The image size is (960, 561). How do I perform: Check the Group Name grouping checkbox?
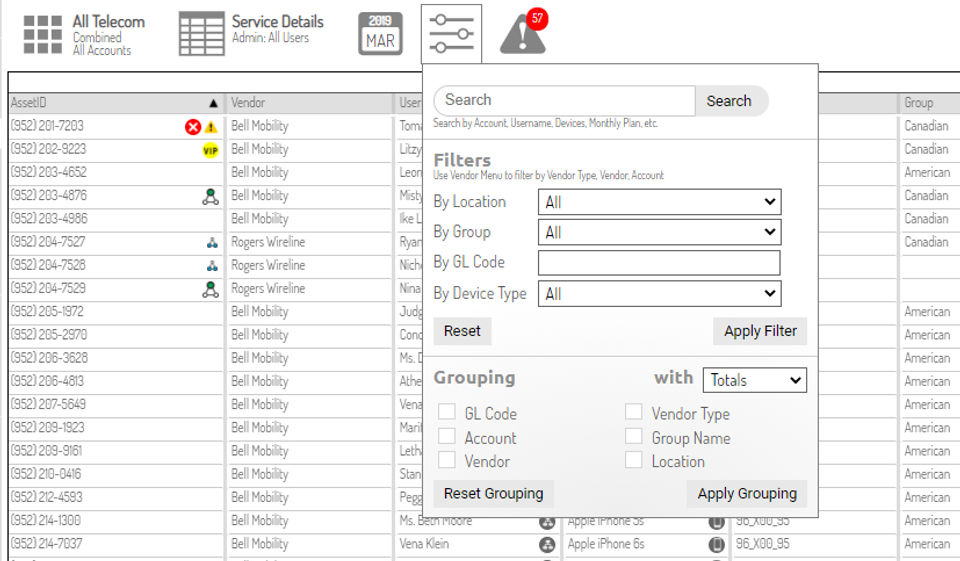tap(634, 436)
